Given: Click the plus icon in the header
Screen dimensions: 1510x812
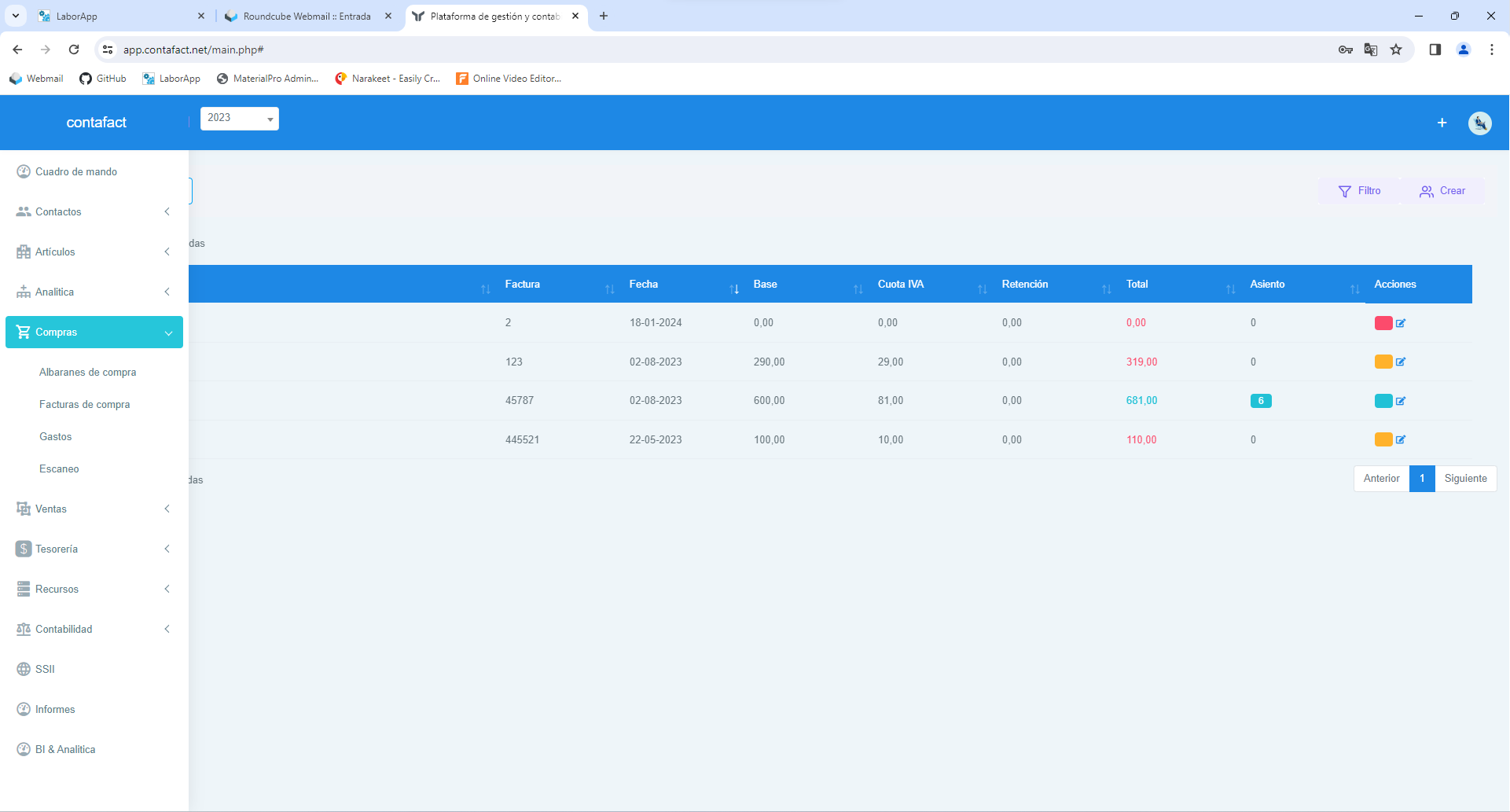Looking at the screenshot, I should 1442,123.
